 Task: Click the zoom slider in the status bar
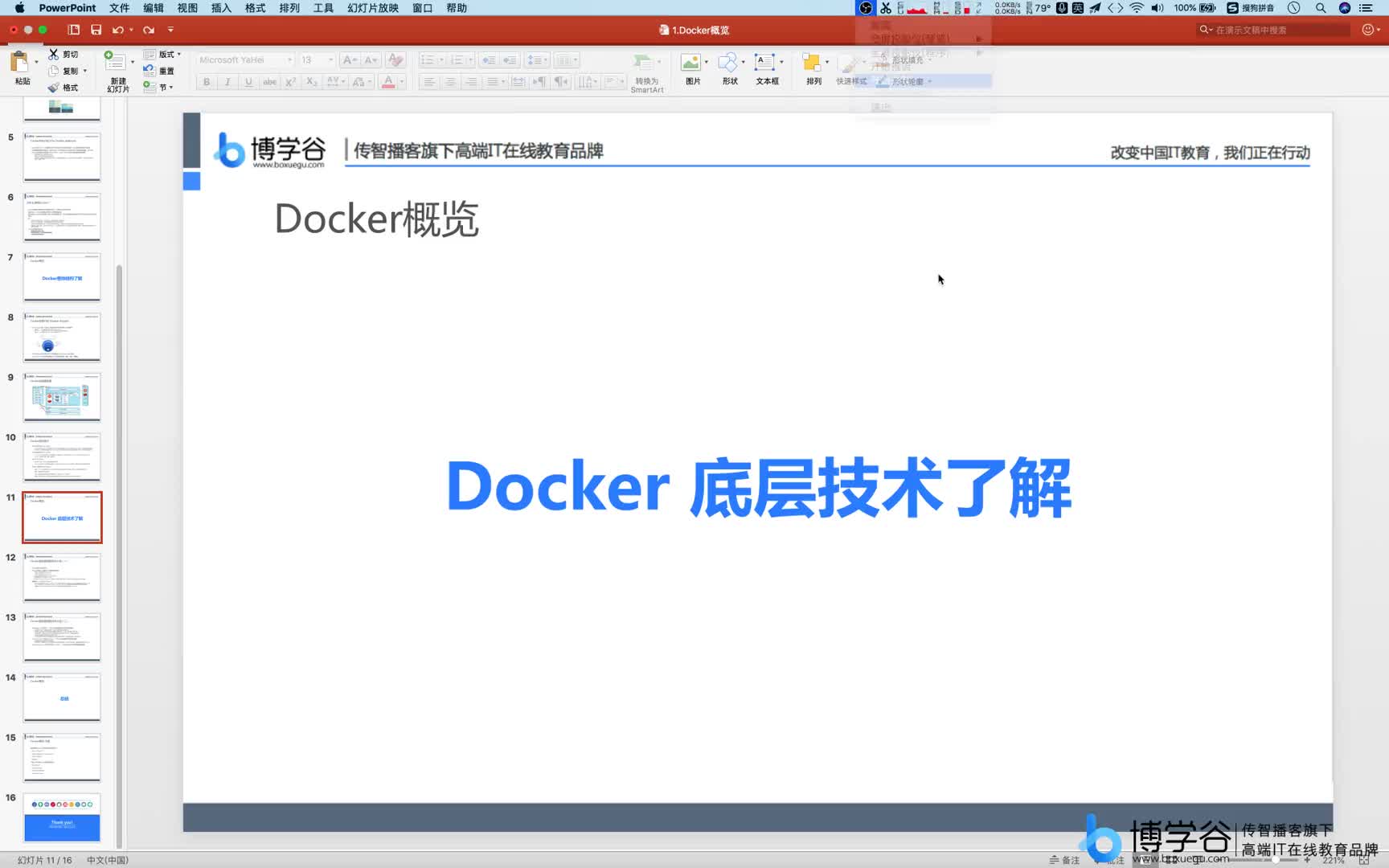[x=1276, y=860]
